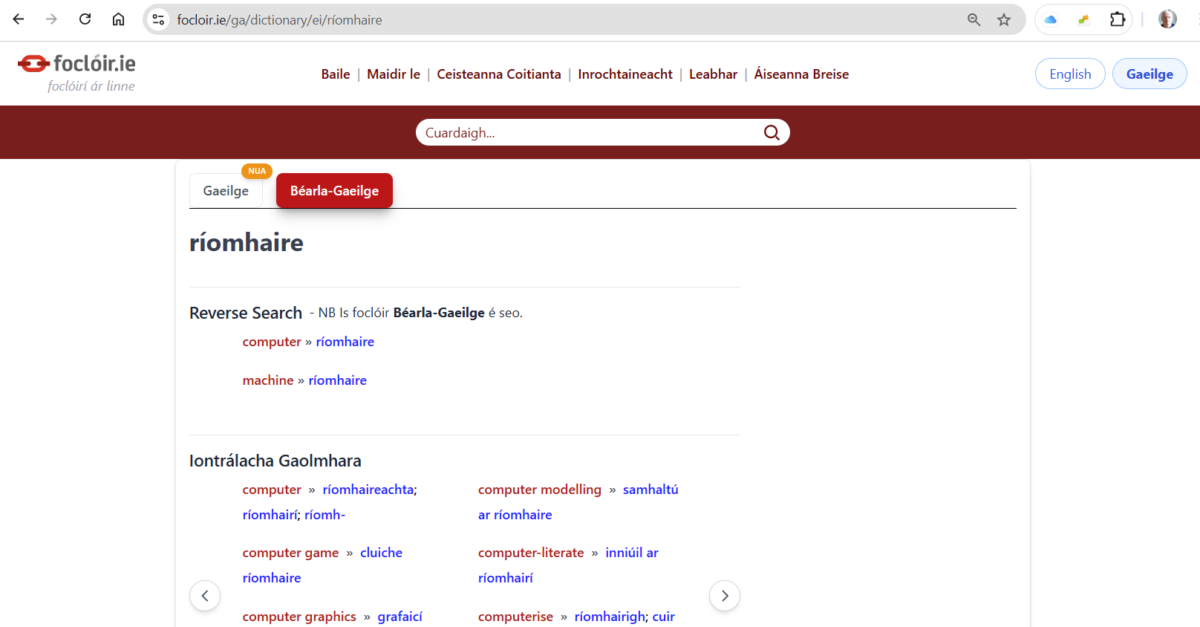This screenshot has height=627, width=1200.
Task: Follow the 'machine' reverse search link
Action: tap(267, 380)
